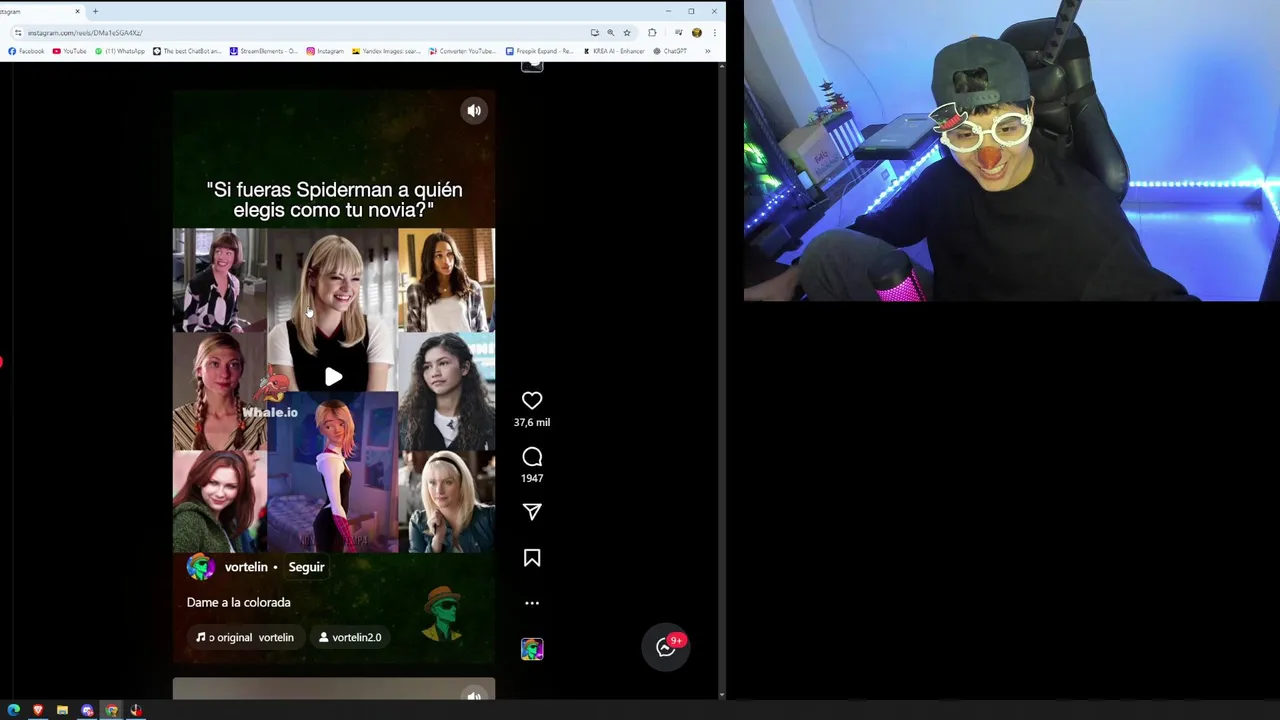The width and height of the screenshot is (1280, 720).
Task: Open the reel's audio thumbnail
Action: (532, 649)
